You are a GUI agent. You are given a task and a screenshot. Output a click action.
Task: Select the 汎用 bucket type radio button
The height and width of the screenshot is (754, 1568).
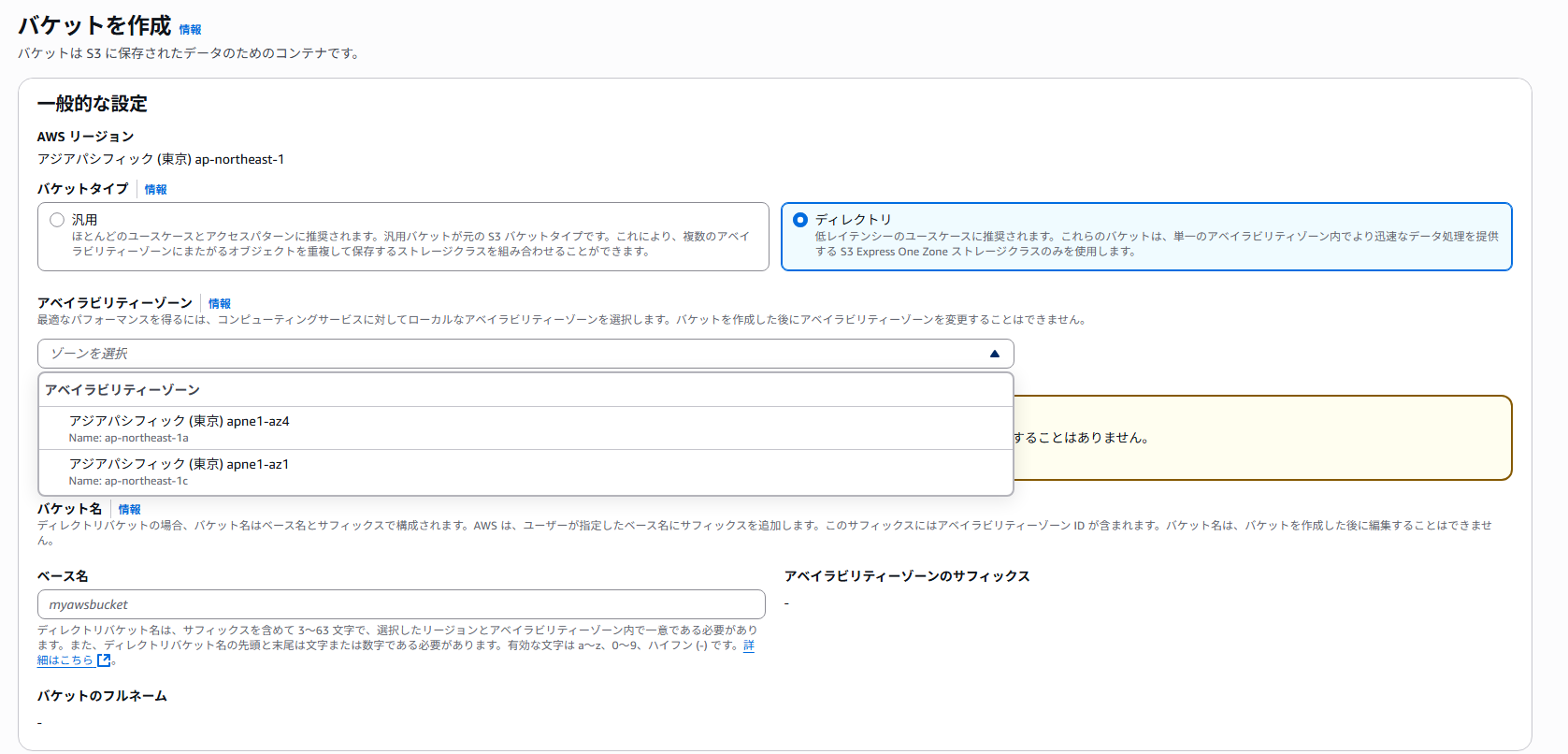57,220
